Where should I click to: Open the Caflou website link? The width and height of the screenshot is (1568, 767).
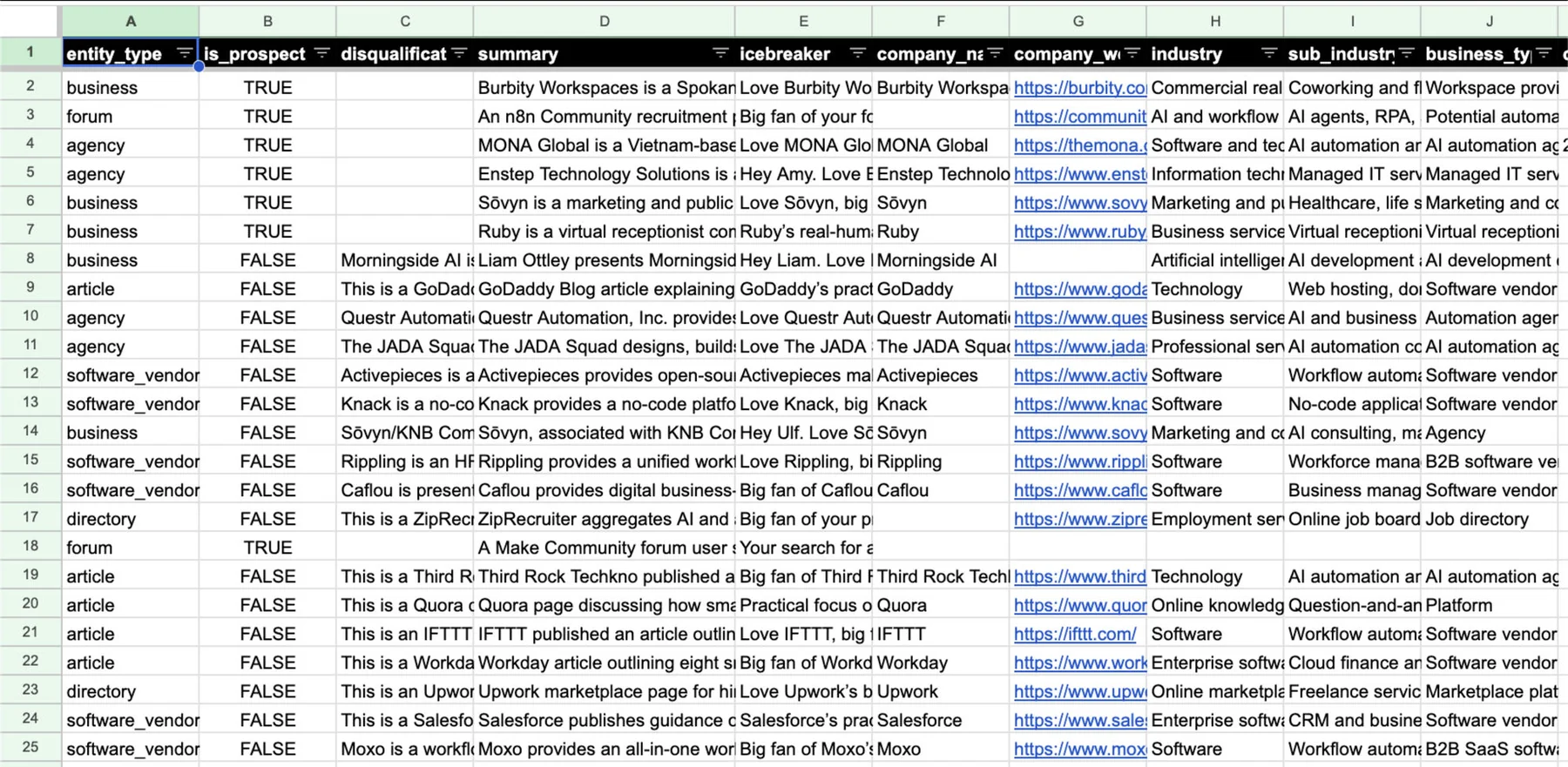tap(1079, 489)
